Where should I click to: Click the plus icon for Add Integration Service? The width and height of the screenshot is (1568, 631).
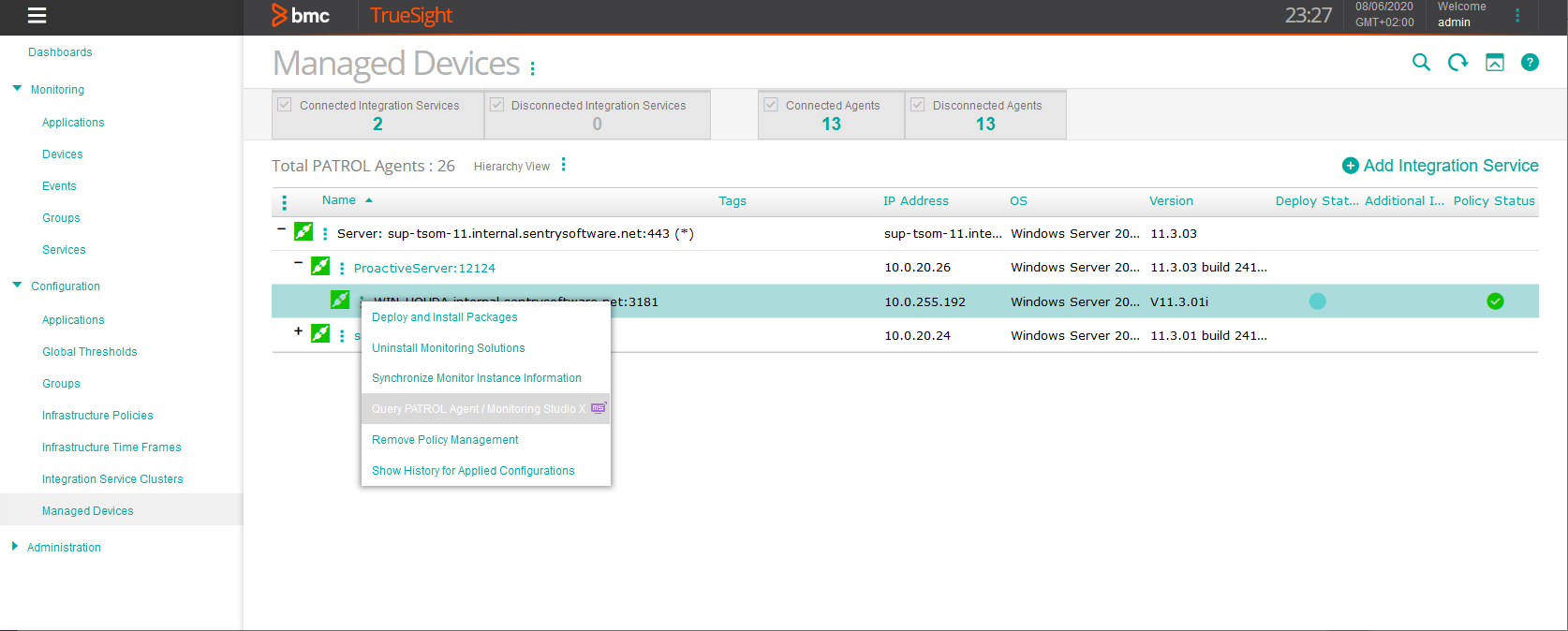(1350, 166)
